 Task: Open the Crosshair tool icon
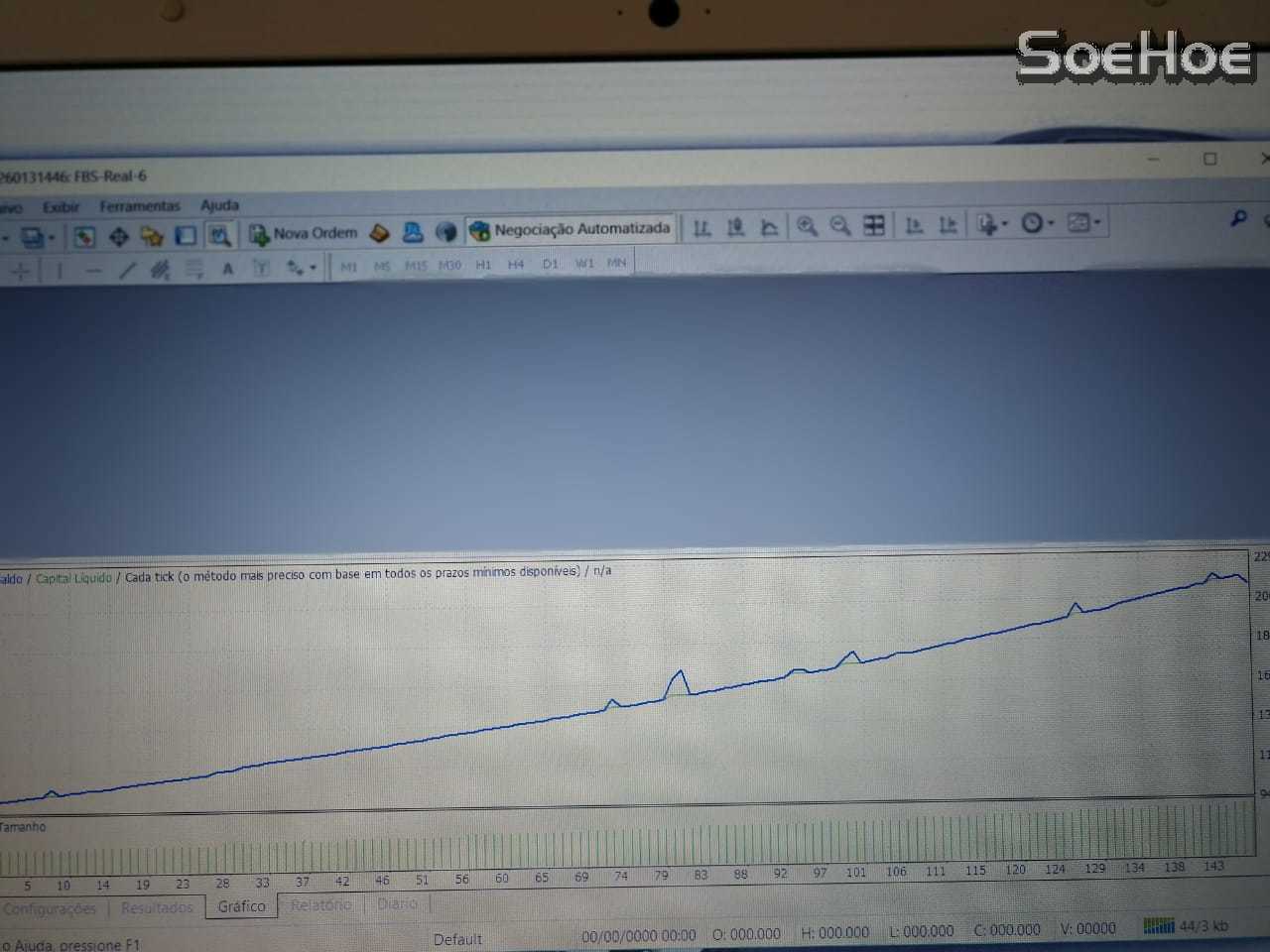click(x=18, y=270)
